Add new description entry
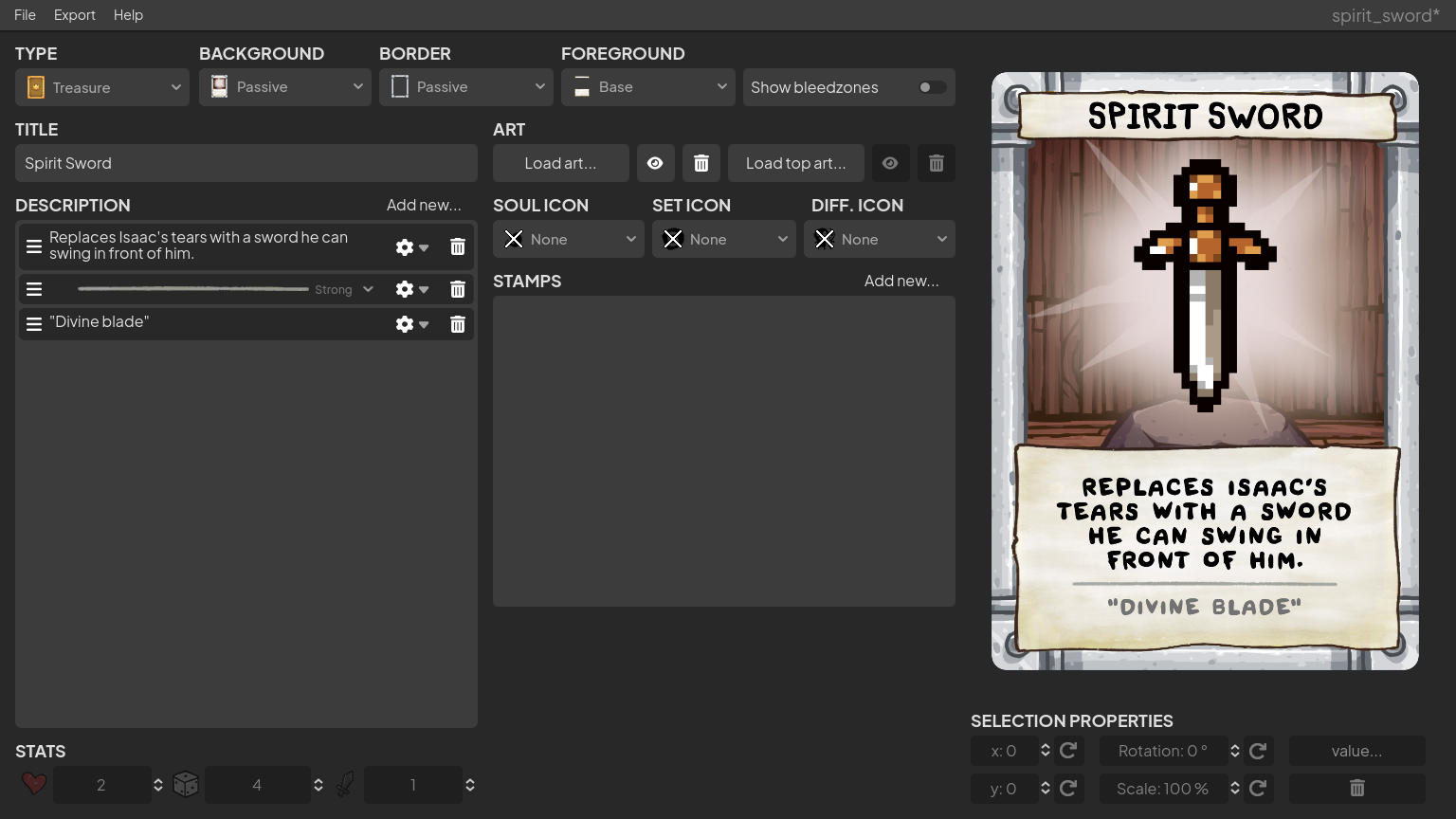The width and height of the screenshot is (1456, 819). pyautogui.click(x=424, y=206)
